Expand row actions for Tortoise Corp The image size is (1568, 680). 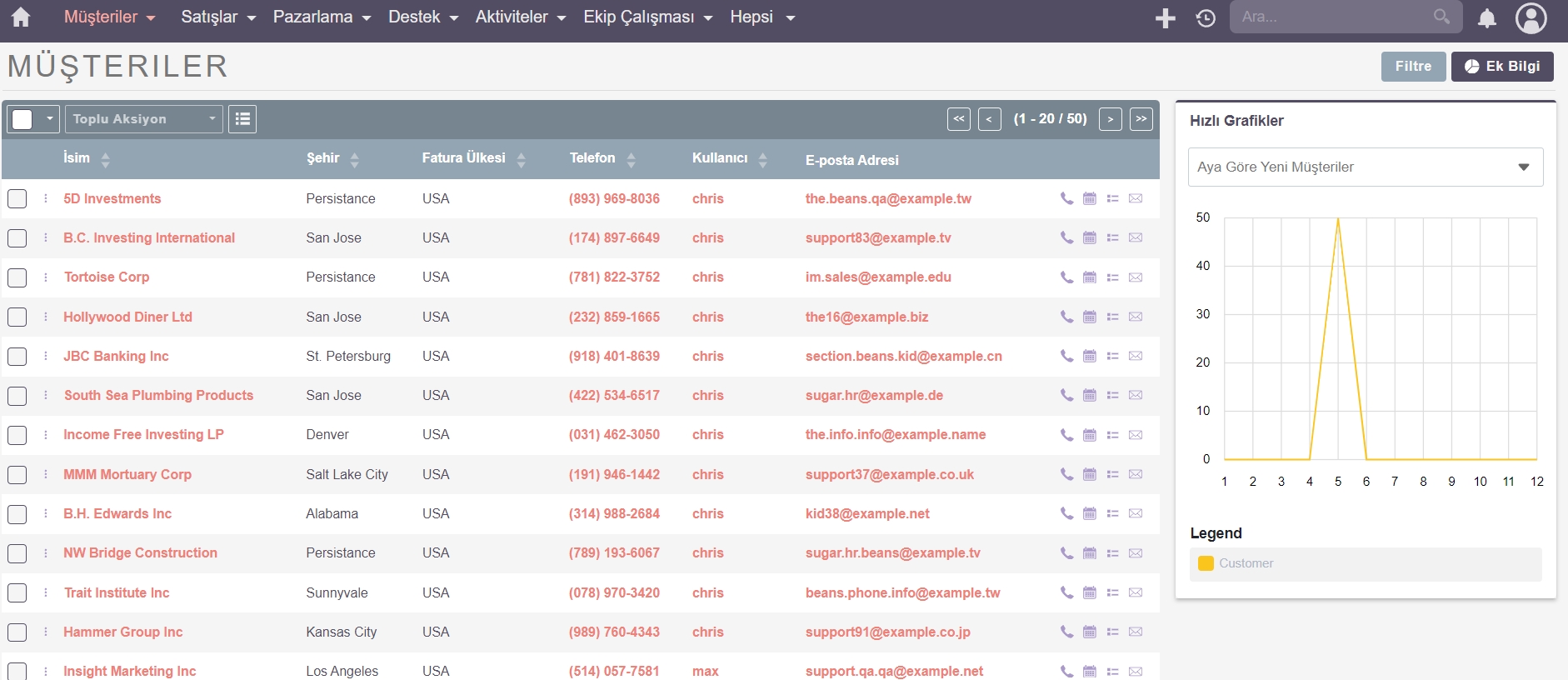(46, 277)
